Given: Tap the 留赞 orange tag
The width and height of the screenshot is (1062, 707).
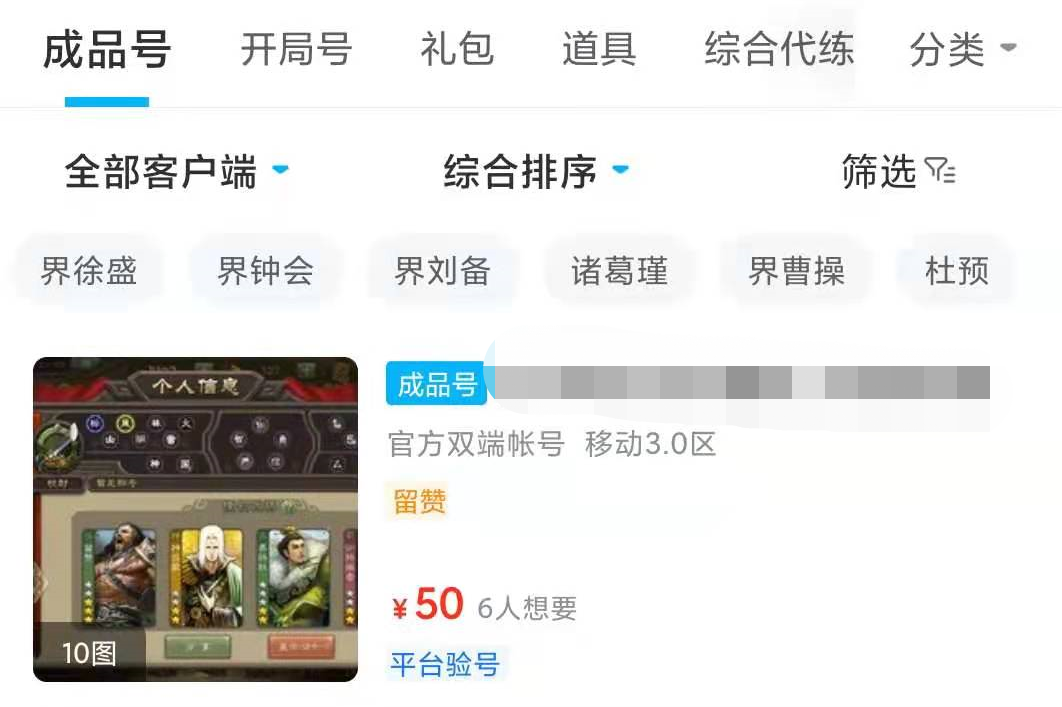Looking at the screenshot, I should [419, 502].
